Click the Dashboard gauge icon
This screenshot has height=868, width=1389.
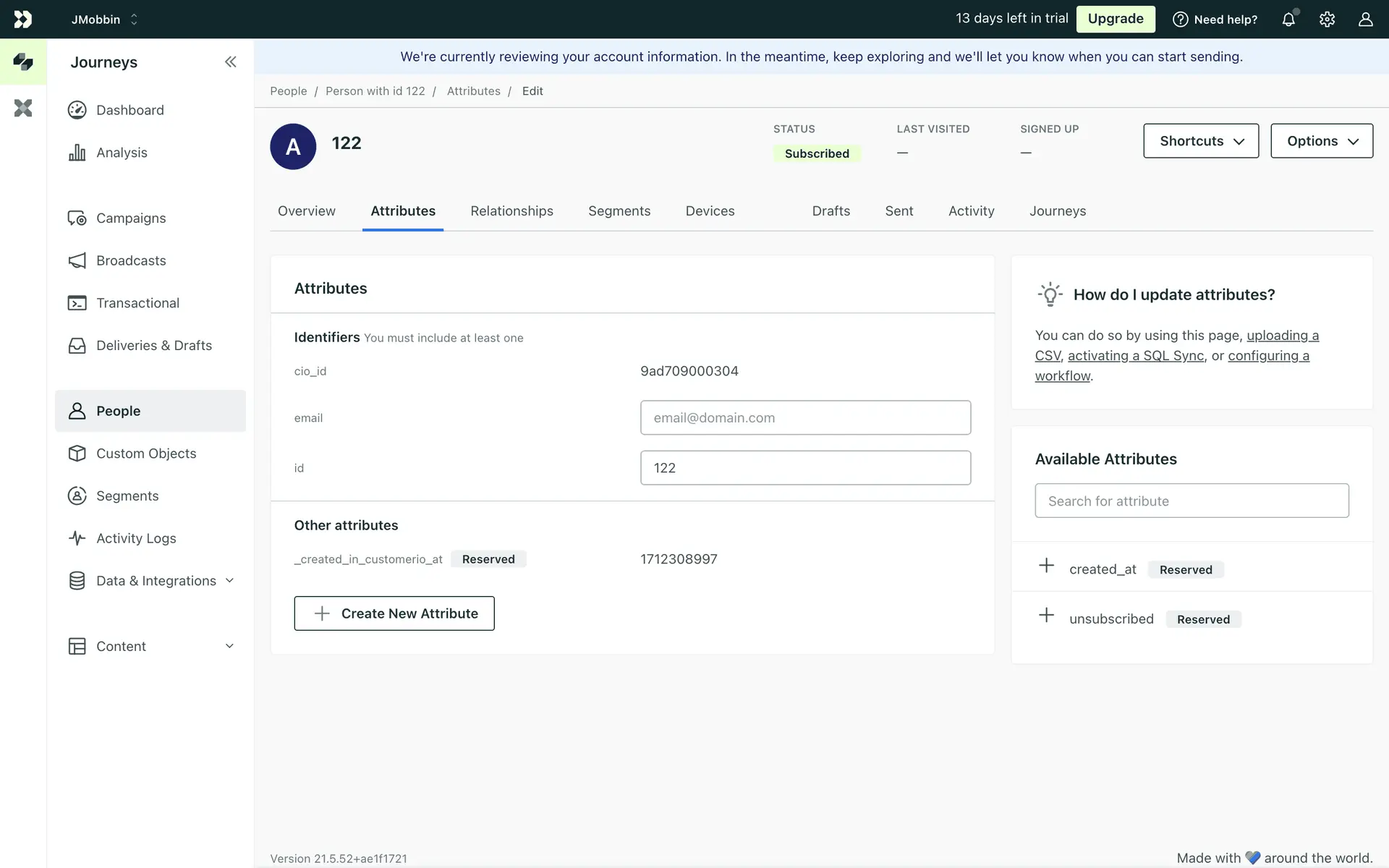pyautogui.click(x=77, y=110)
